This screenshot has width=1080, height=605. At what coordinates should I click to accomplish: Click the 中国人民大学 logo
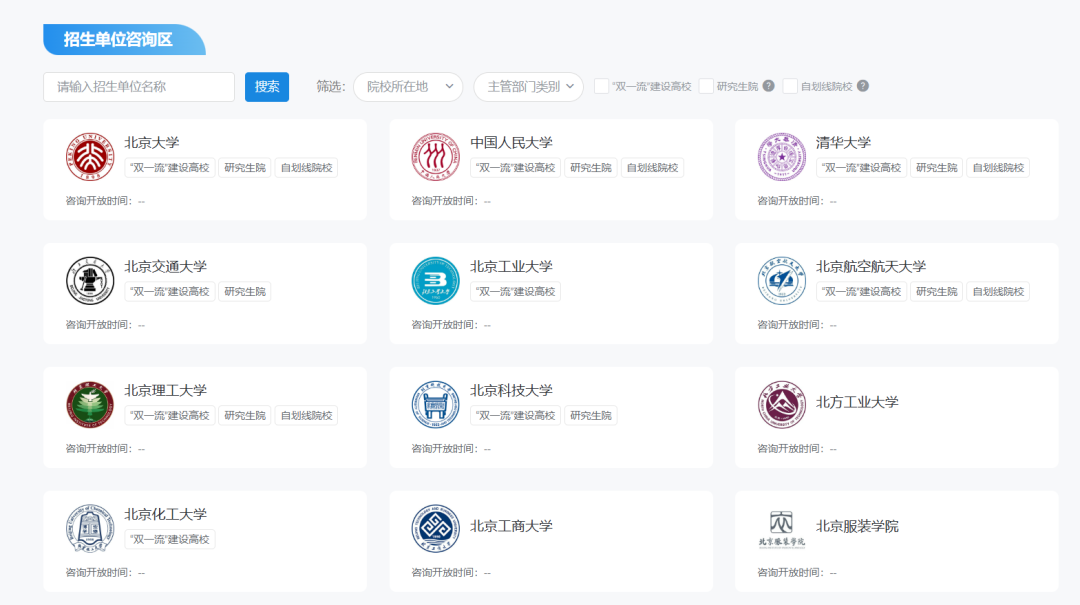point(435,157)
